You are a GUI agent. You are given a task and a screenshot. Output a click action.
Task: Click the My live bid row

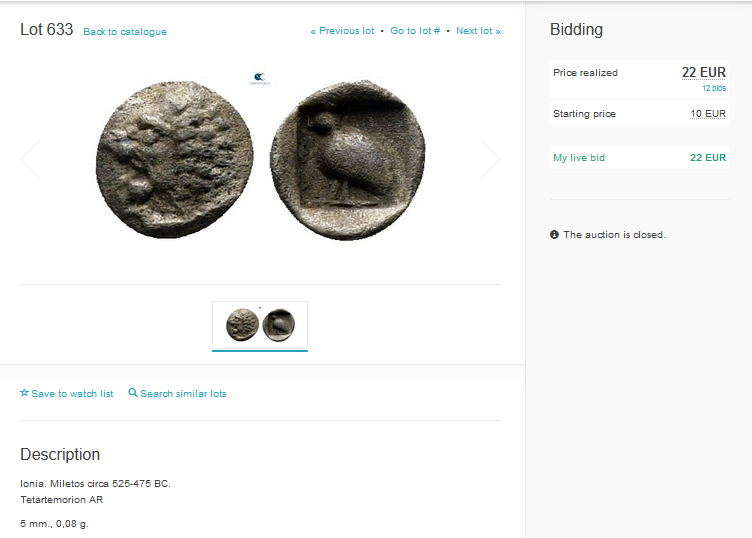639,157
